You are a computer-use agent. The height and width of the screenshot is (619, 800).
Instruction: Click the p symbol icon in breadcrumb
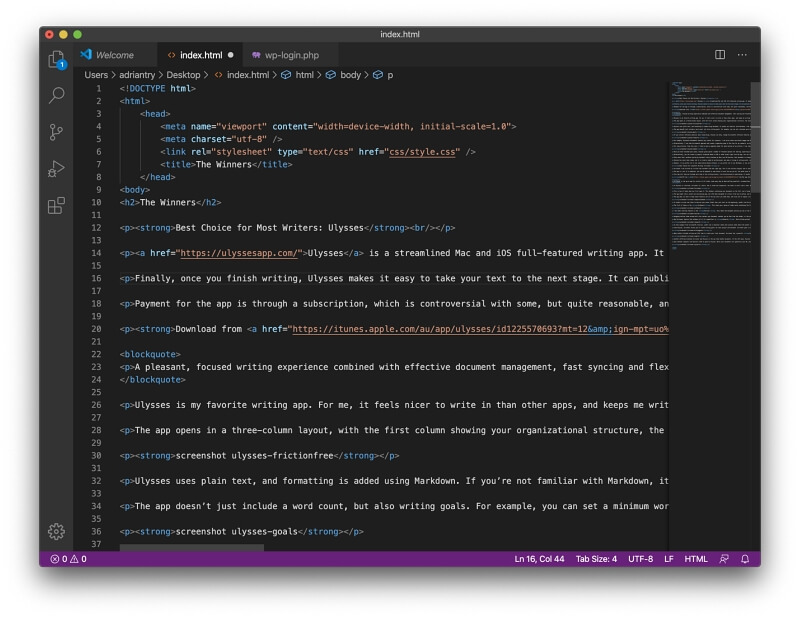click(378, 75)
